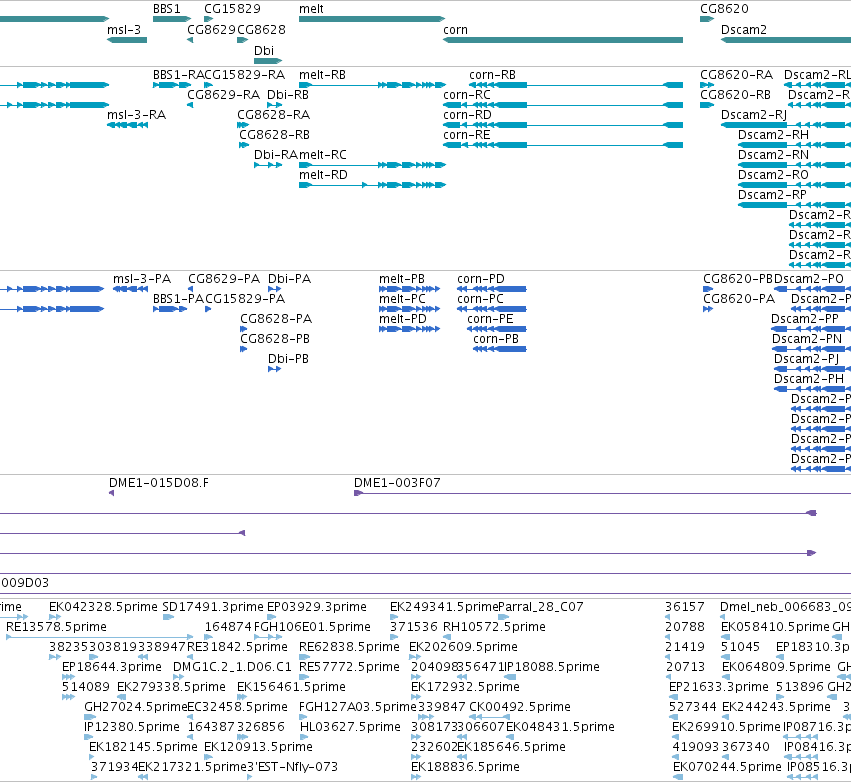851x782 pixels.
Task: Select transcript melt-RB label
Action: coord(322,75)
